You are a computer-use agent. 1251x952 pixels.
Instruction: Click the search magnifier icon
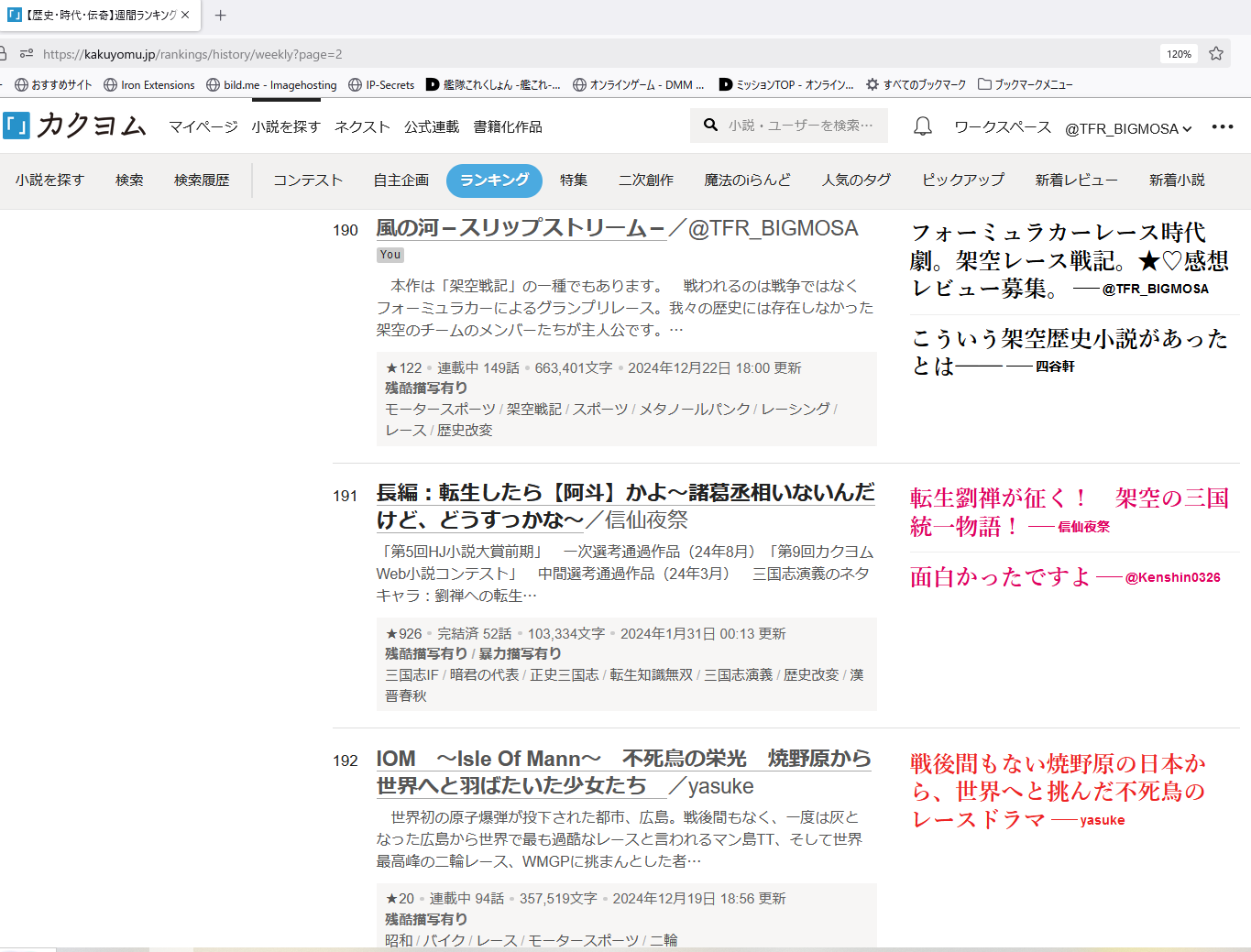click(710, 126)
